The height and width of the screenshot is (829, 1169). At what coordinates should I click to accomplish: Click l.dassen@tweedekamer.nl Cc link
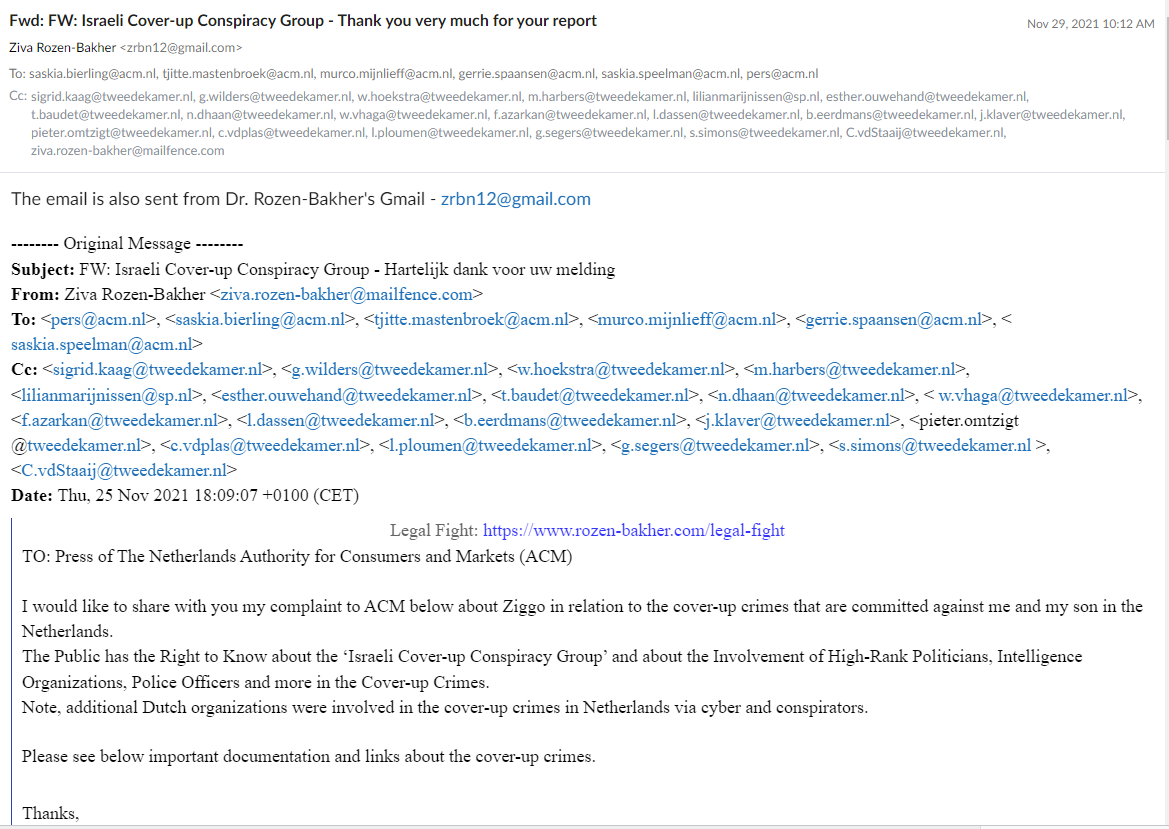341,420
